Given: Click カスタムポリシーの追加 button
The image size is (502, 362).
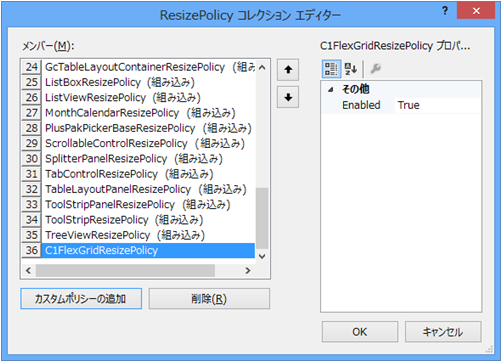Looking at the screenshot, I should pyautogui.click(x=81, y=299).
